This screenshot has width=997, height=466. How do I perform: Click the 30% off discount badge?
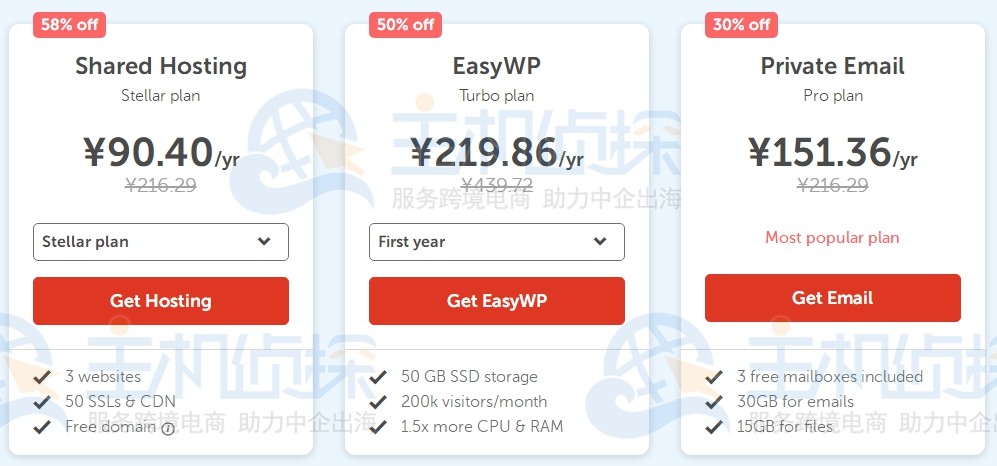click(742, 25)
